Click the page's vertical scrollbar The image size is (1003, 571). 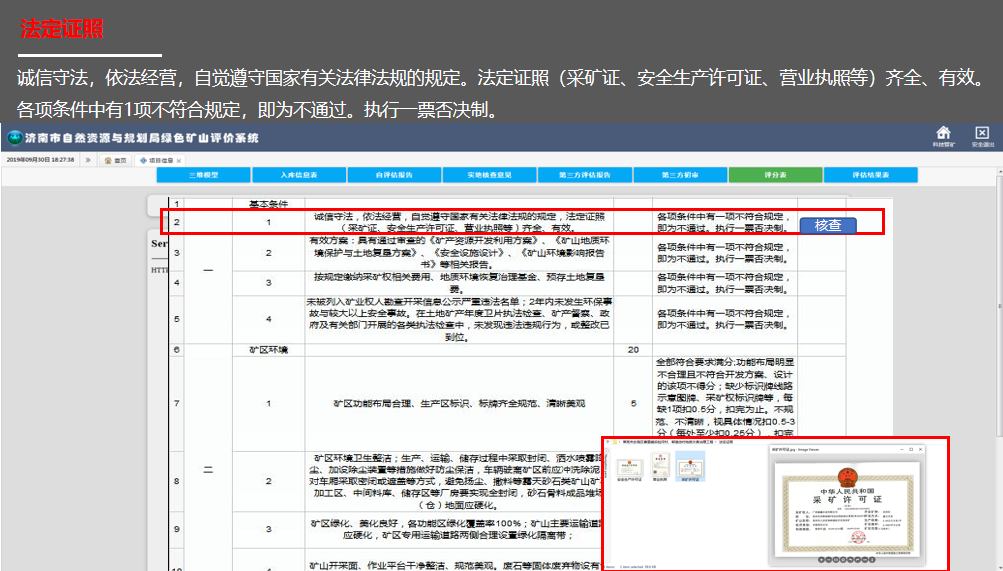(x=999, y=307)
